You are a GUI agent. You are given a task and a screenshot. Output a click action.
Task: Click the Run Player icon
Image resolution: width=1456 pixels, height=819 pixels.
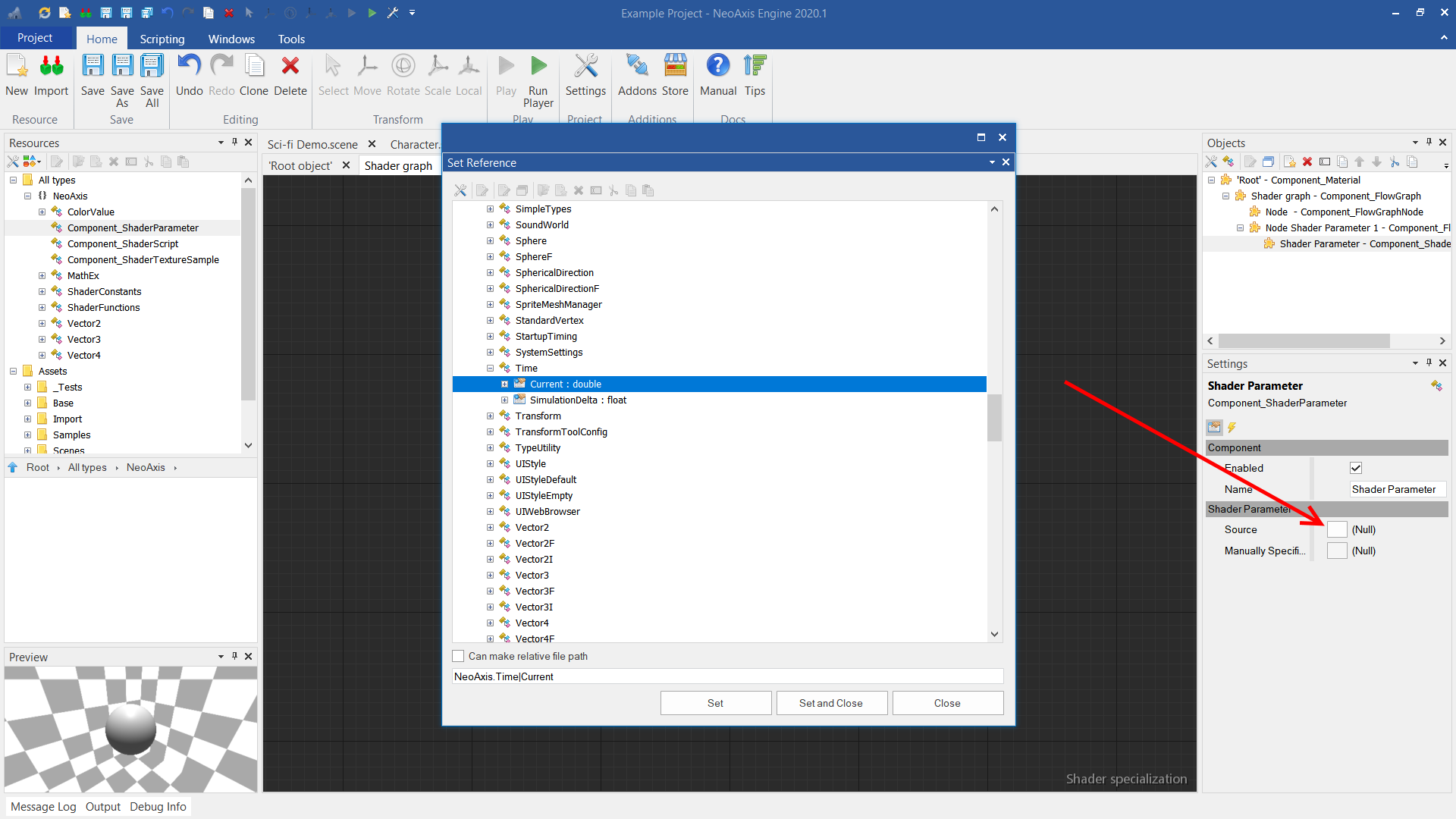(x=538, y=67)
